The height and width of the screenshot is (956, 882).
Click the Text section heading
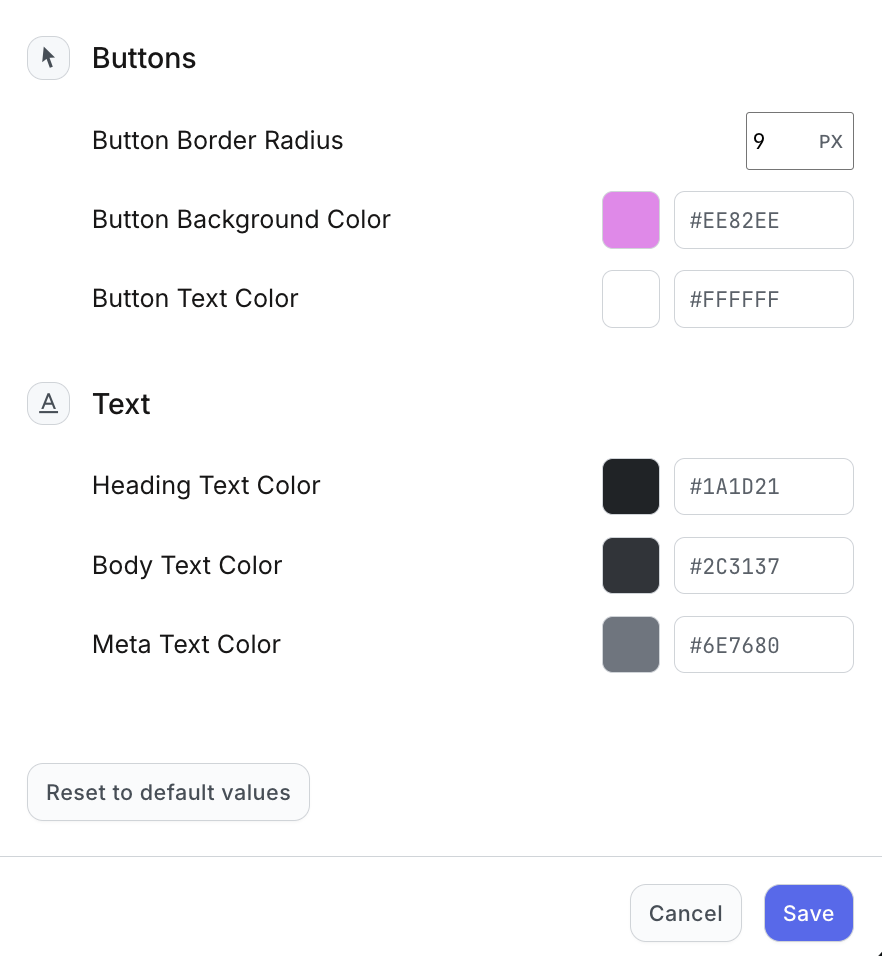(x=121, y=404)
